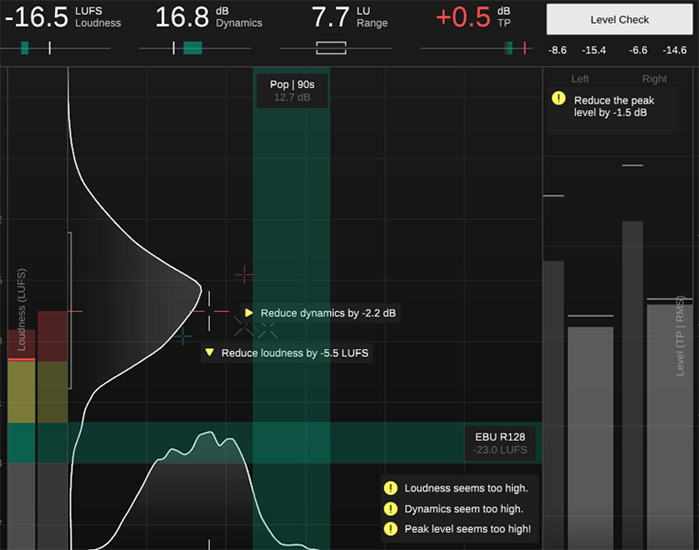The height and width of the screenshot is (550, 699).
Task: Click the loudness indicator bar under LUFS
Action: click(40, 47)
